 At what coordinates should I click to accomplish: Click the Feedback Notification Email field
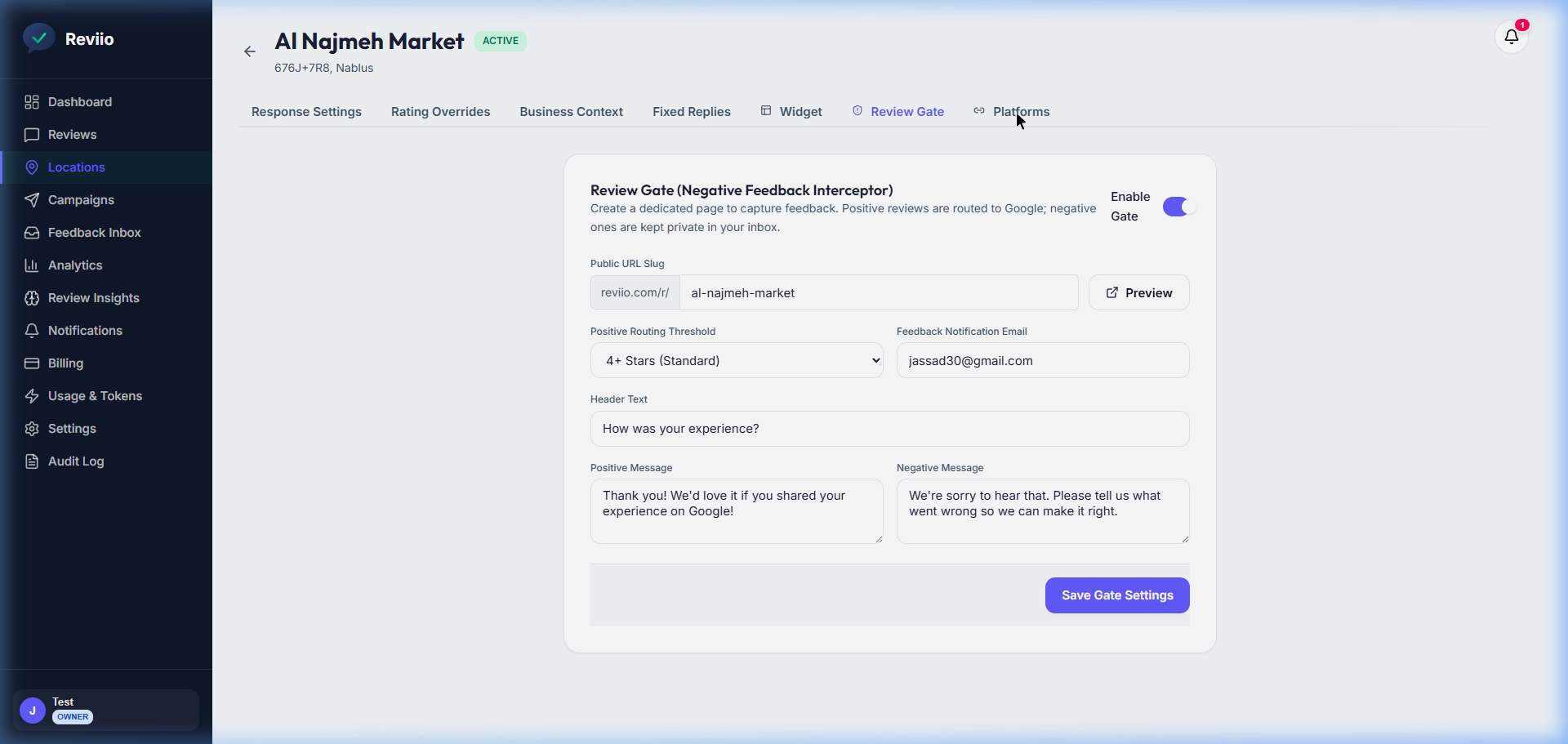pyautogui.click(x=1043, y=360)
